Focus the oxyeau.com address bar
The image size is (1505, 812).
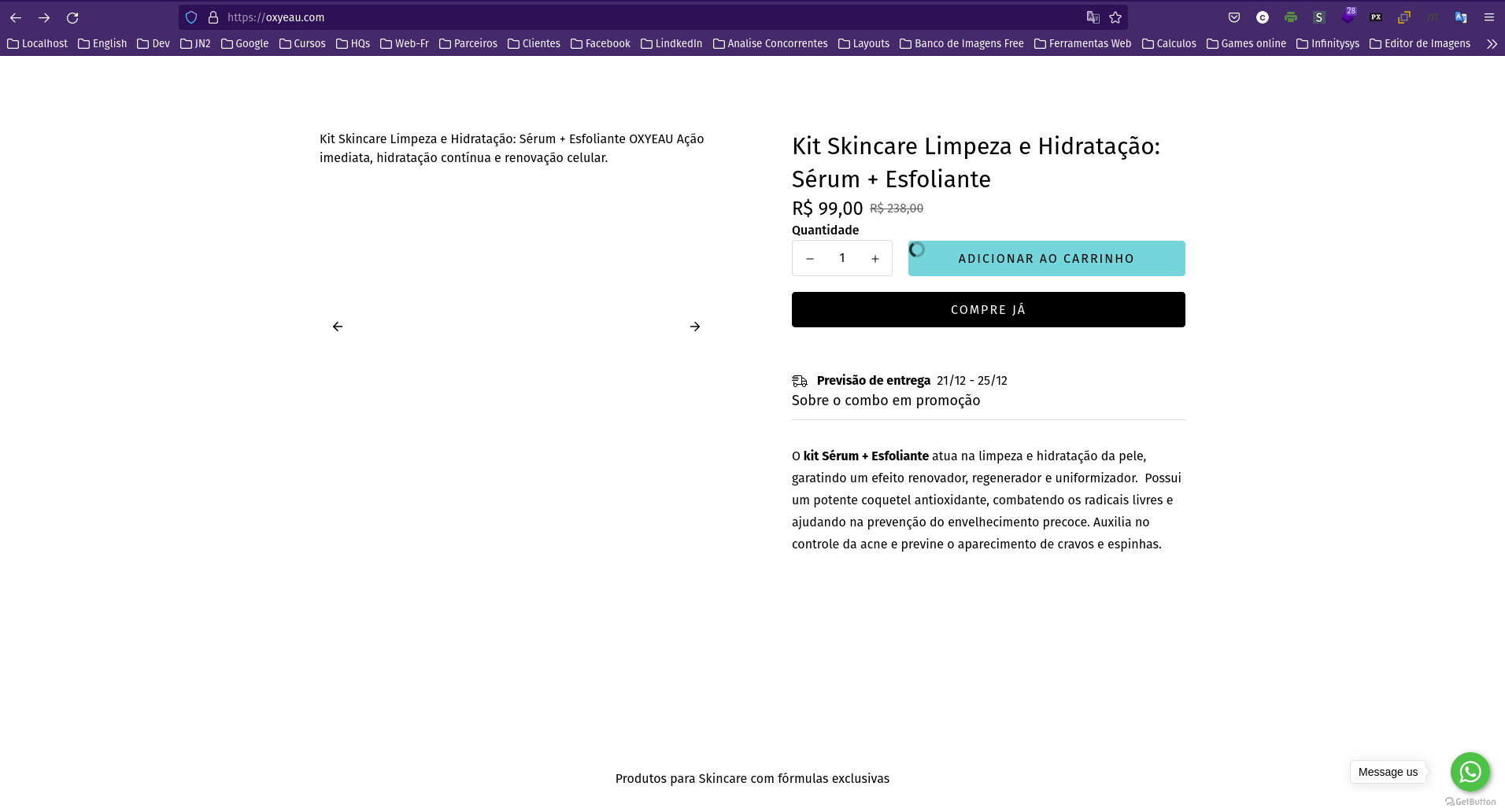pyautogui.click(x=653, y=17)
